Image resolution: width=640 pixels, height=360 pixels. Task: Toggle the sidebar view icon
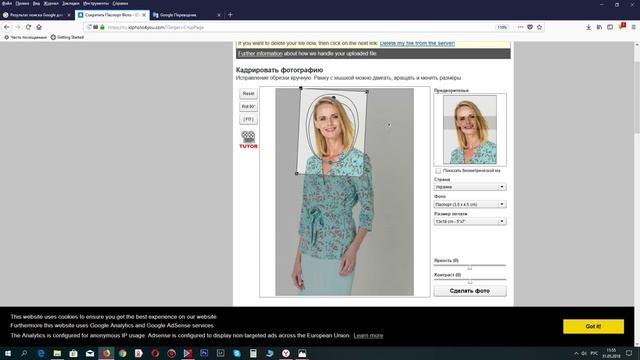(x=610, y=27)
